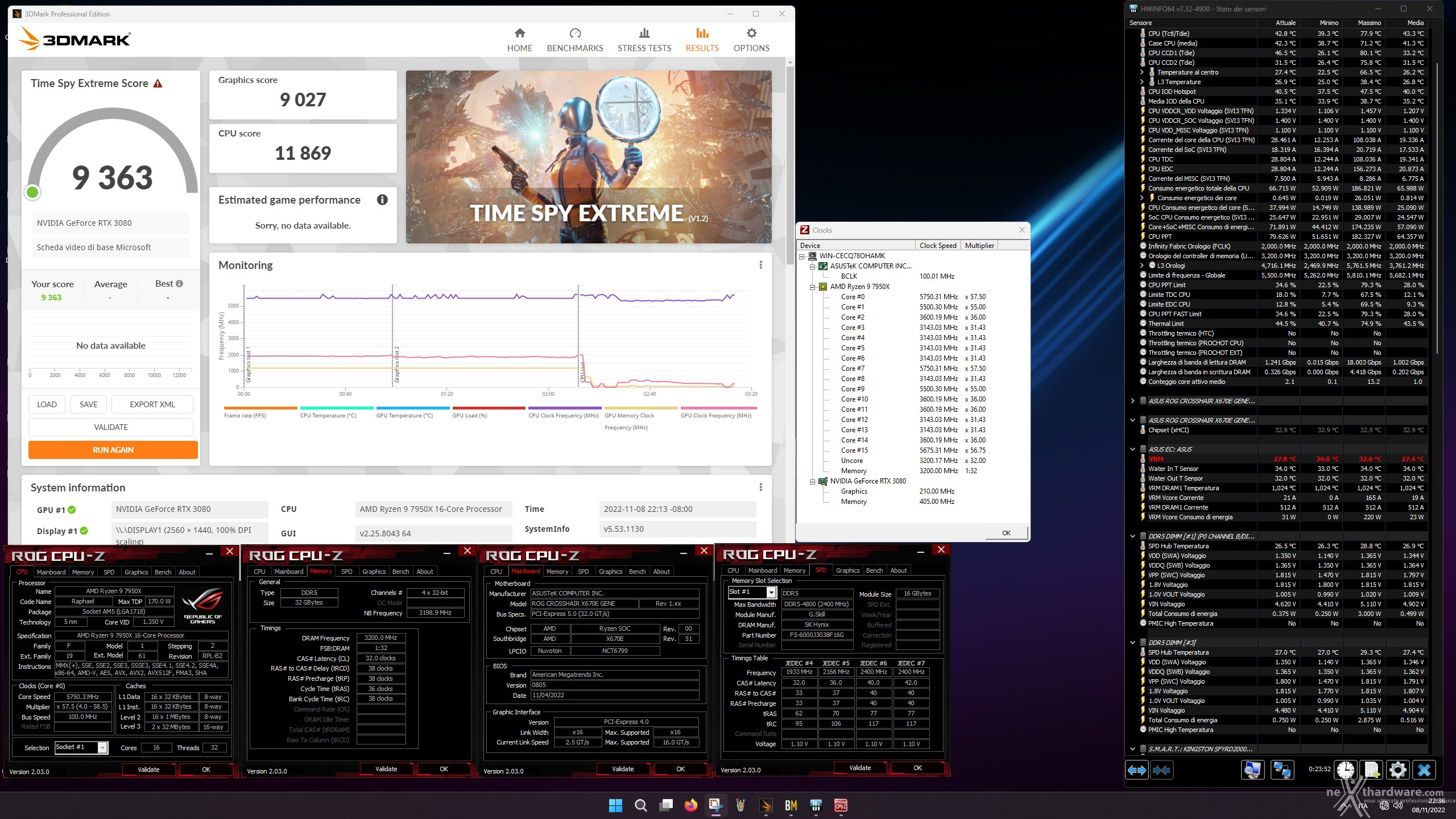Switch to Snipping Tool in the taskbar
This screenshot has width=1456, height=819.
715,805
